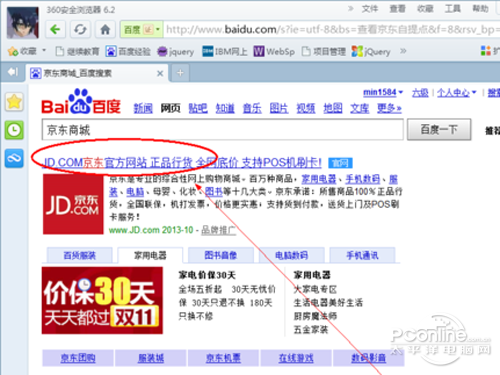500x375 pixels.
Task: Open the 京东机票 button
Action: tap(223, 358)
